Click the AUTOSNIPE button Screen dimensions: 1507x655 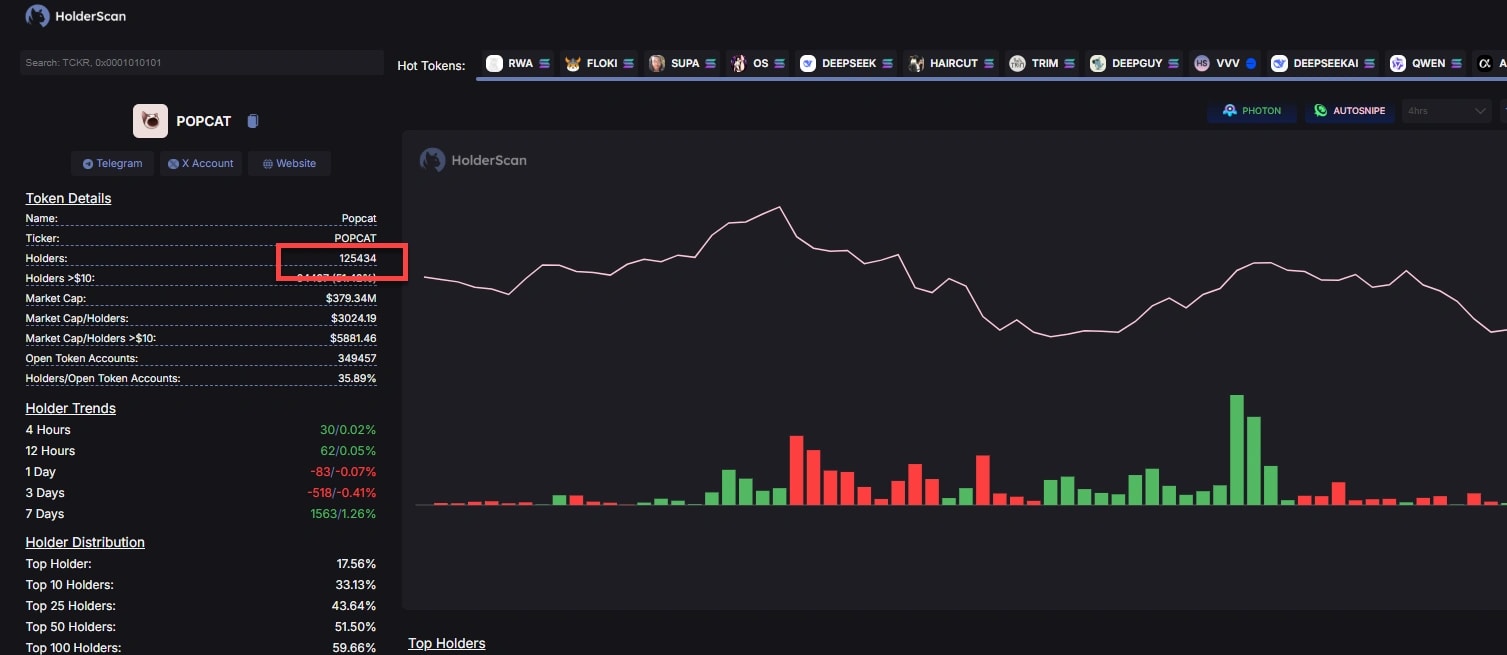tap(1349, 111)
